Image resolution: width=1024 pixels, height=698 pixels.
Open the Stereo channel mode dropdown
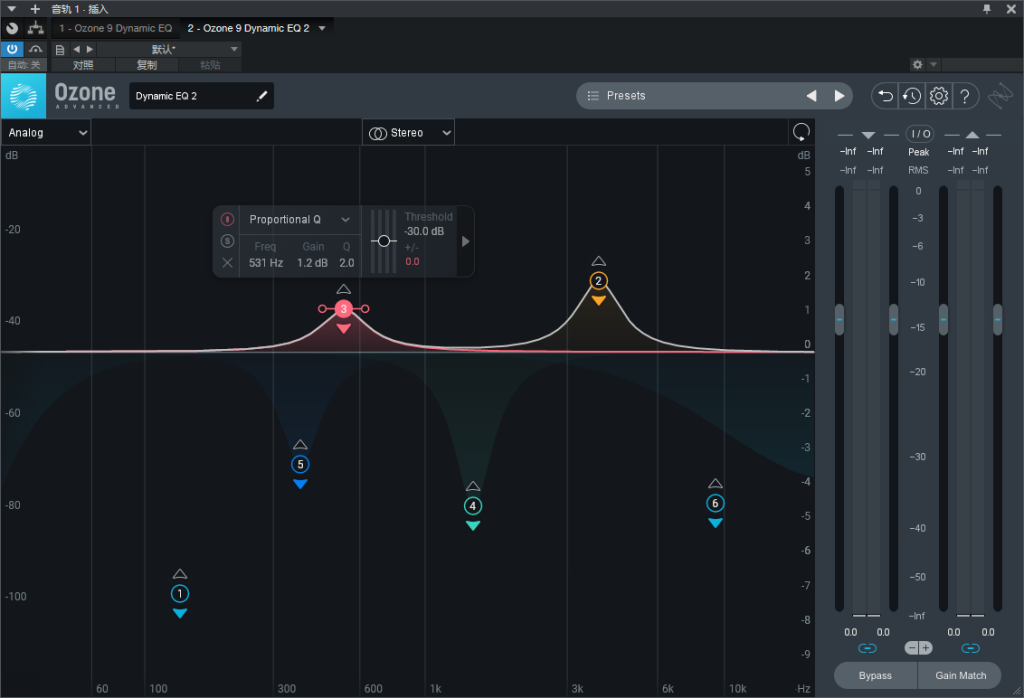click(408, 133)
